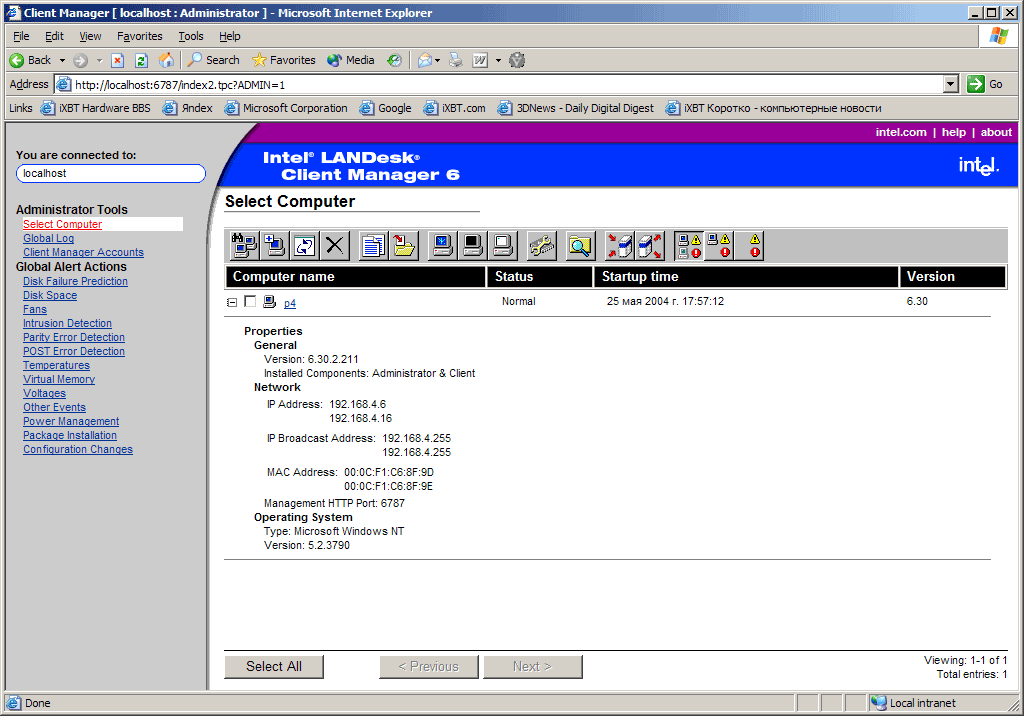Open the Intrusion Detection link
1024x716 pixels.
67,323
